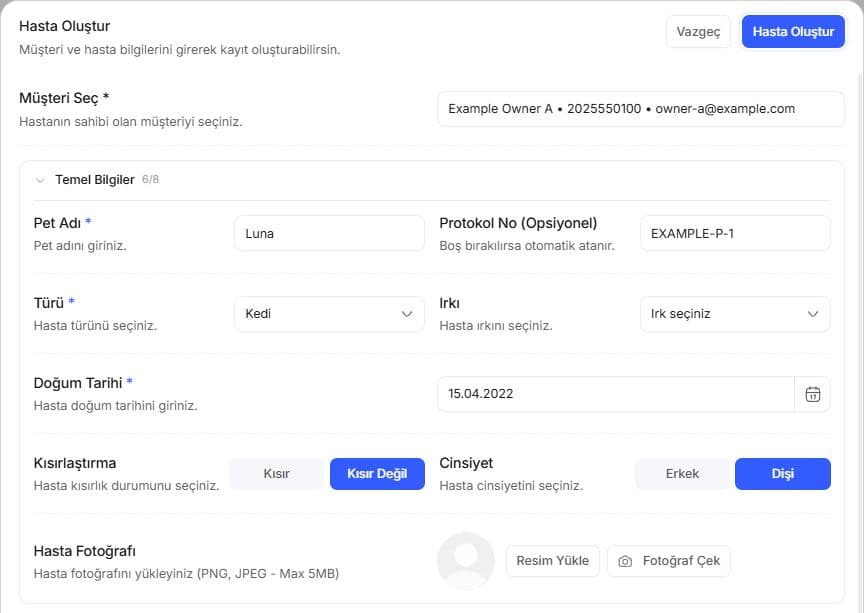Click the Protokol No input field
864x613 pixels.
click(735, 233)
